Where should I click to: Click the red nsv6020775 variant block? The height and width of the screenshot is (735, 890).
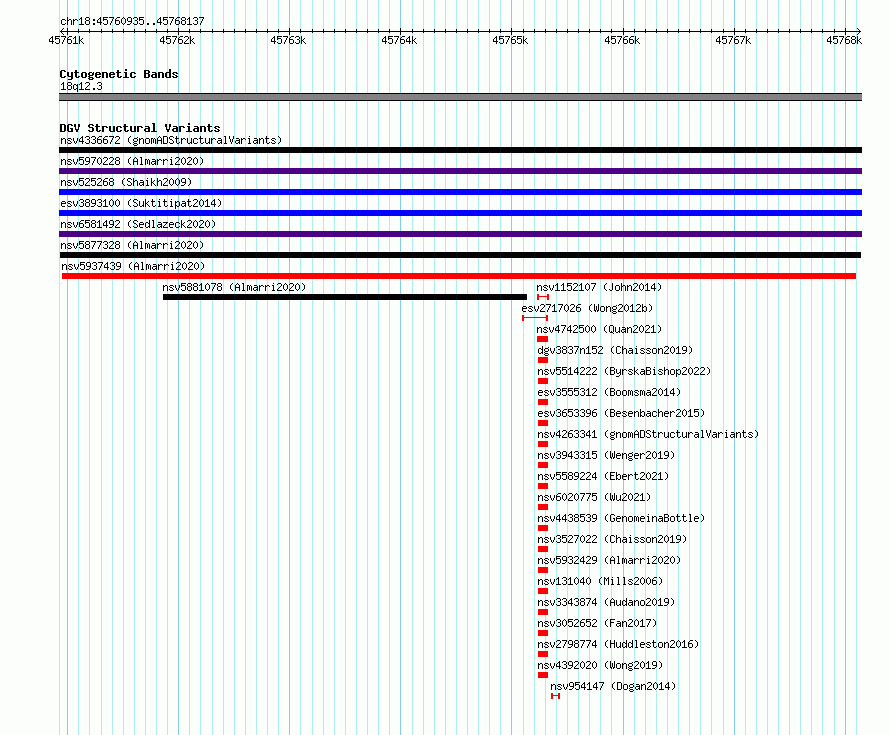[x=543, y=507]
